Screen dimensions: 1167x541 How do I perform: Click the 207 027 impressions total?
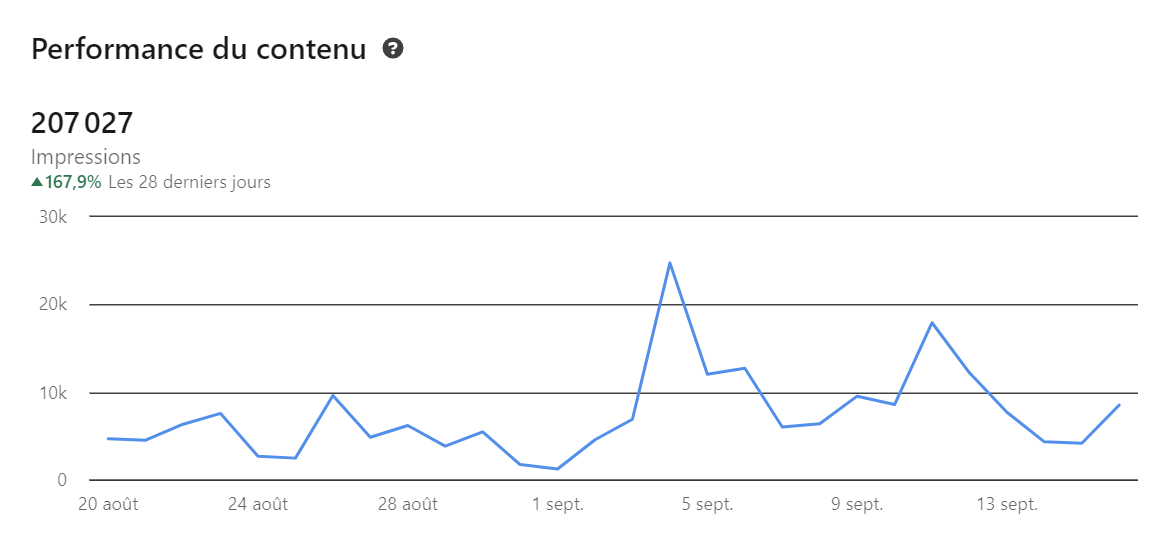(82, 123)
